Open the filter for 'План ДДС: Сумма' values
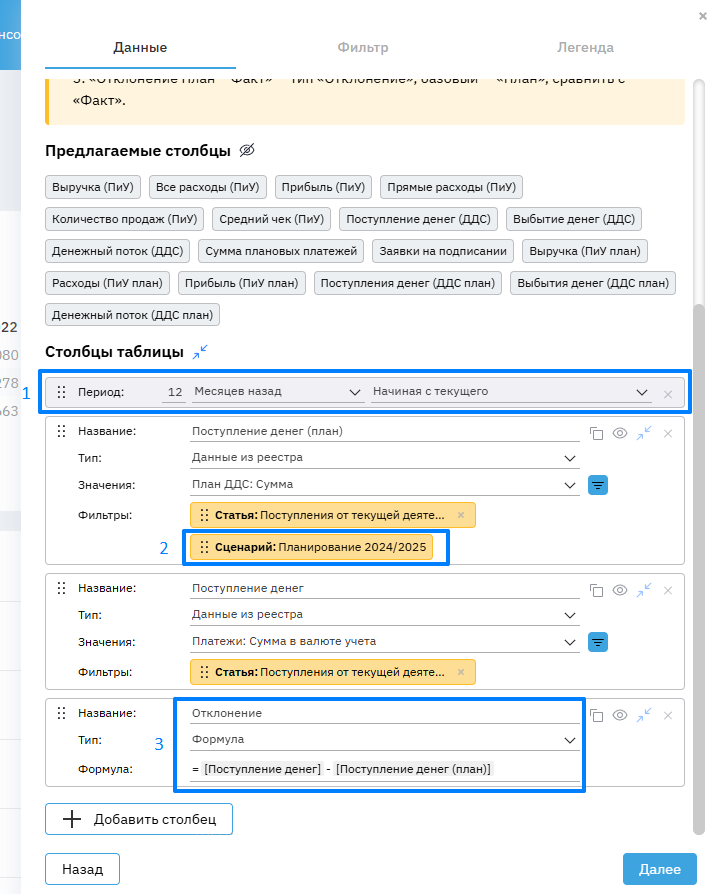 click(x=599, y=486)
